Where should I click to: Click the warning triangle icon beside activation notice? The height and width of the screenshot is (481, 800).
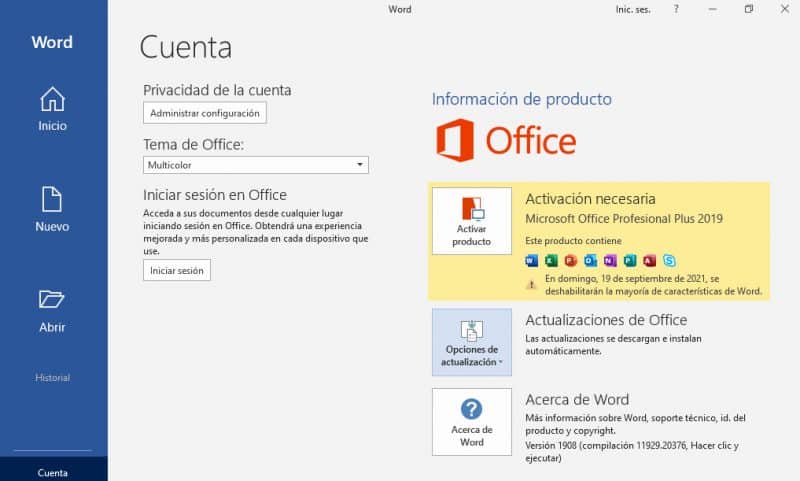click(532, 284)
